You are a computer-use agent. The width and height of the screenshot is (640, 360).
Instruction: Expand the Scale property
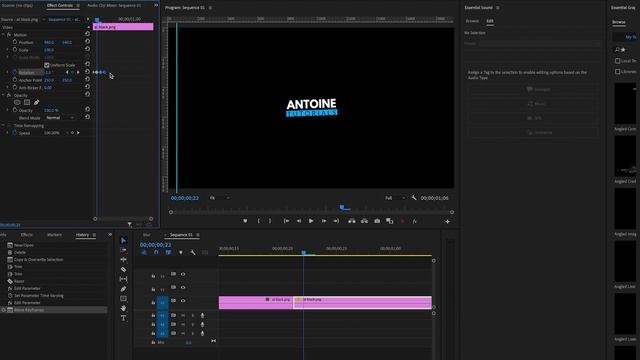point(7,50)
